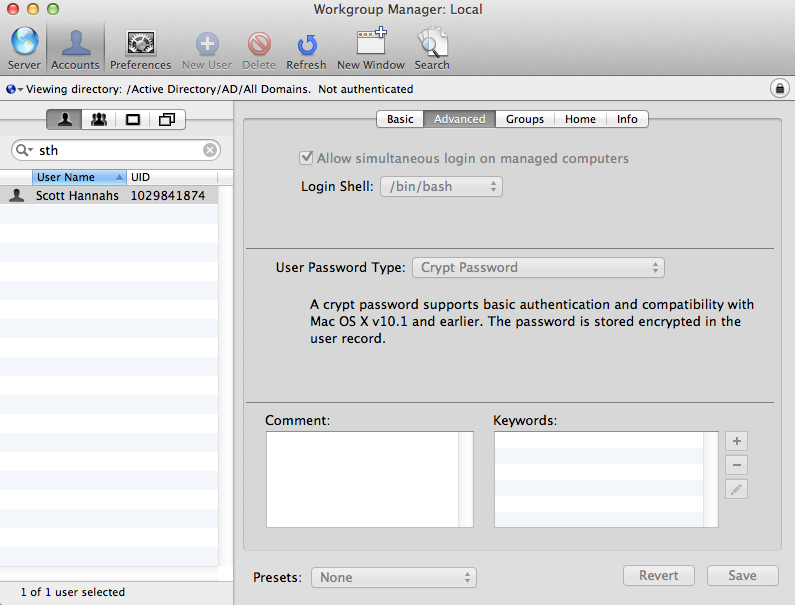
Task: Sort by UID column header
Action: (x=172, y=177)
